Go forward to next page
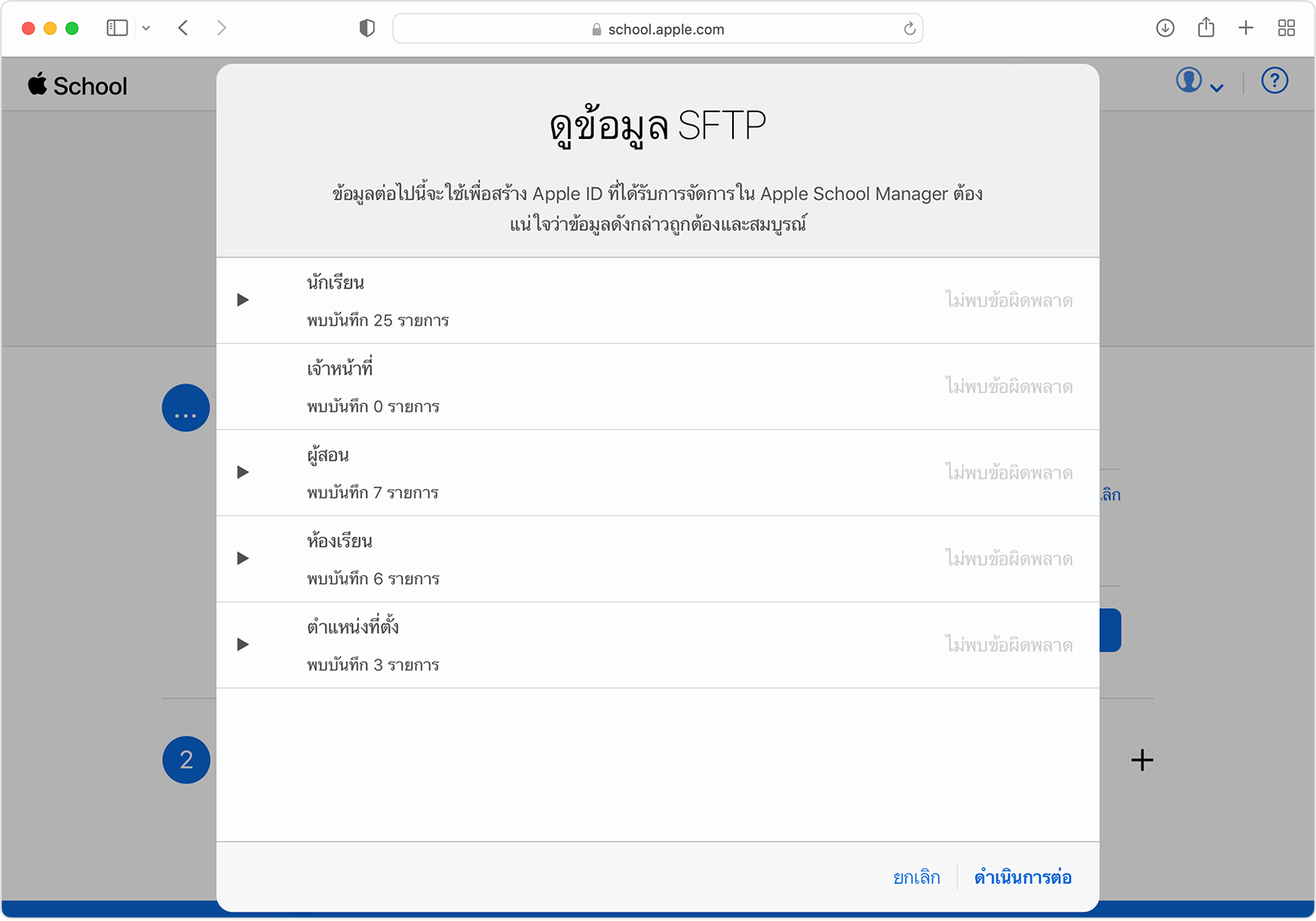 (x=221, y=28)
